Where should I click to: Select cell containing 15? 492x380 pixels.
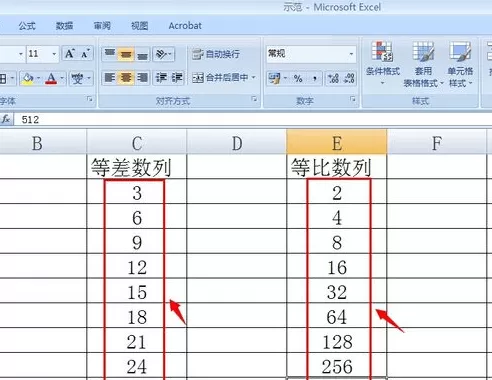137,291
